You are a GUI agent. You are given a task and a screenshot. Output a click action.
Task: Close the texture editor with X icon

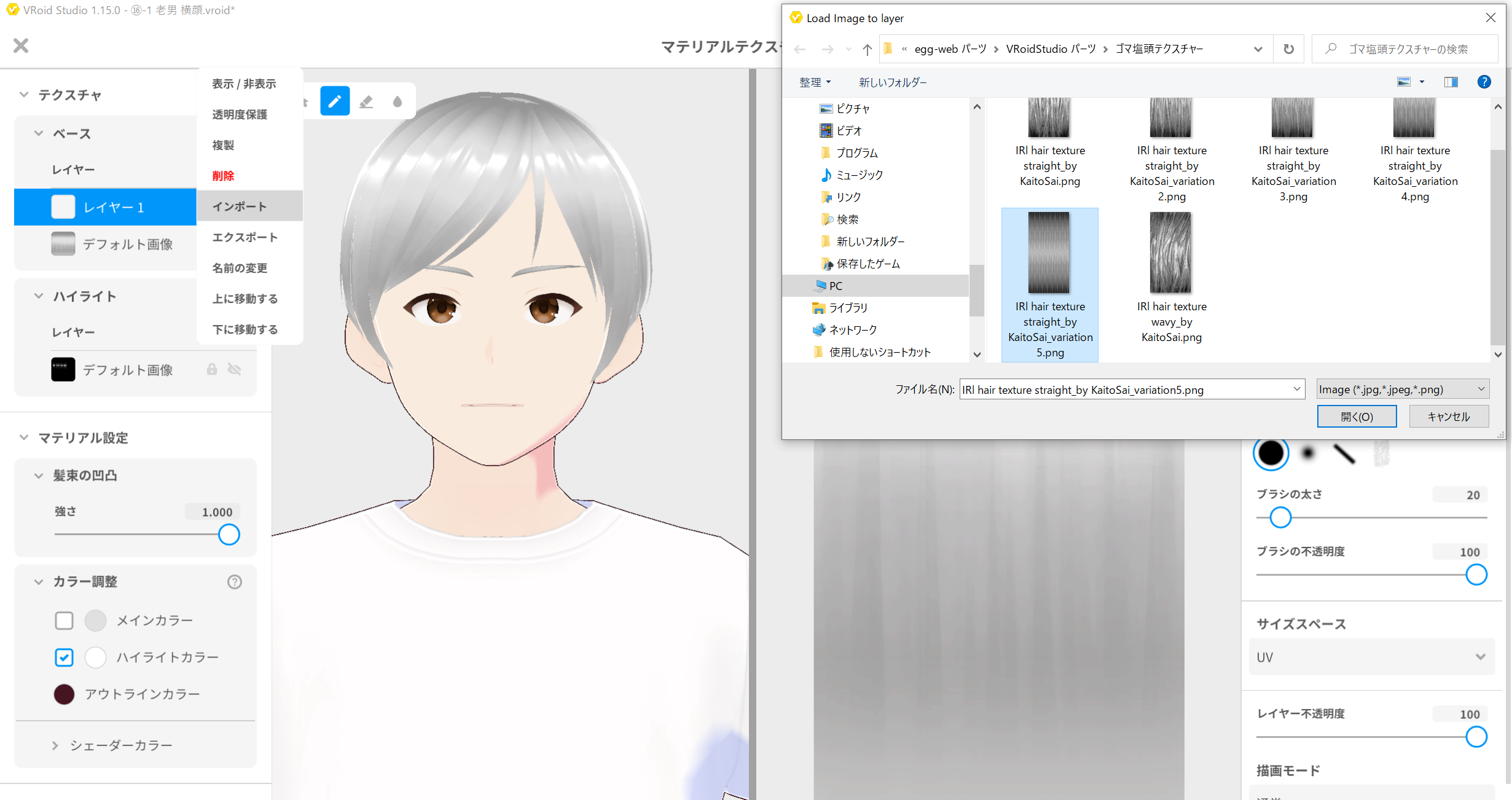coord(21,45)
